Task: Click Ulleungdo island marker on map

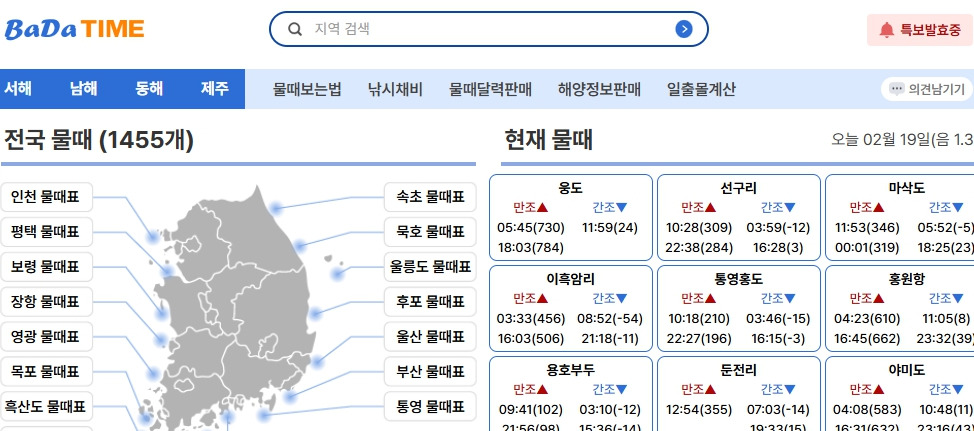Action: point(337,273)
